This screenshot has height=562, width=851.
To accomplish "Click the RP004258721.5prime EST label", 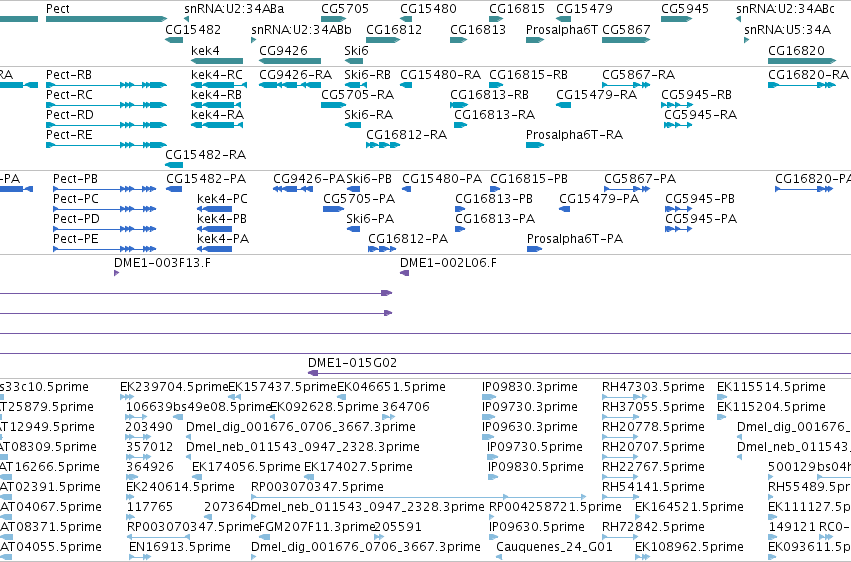I will 555,507.
